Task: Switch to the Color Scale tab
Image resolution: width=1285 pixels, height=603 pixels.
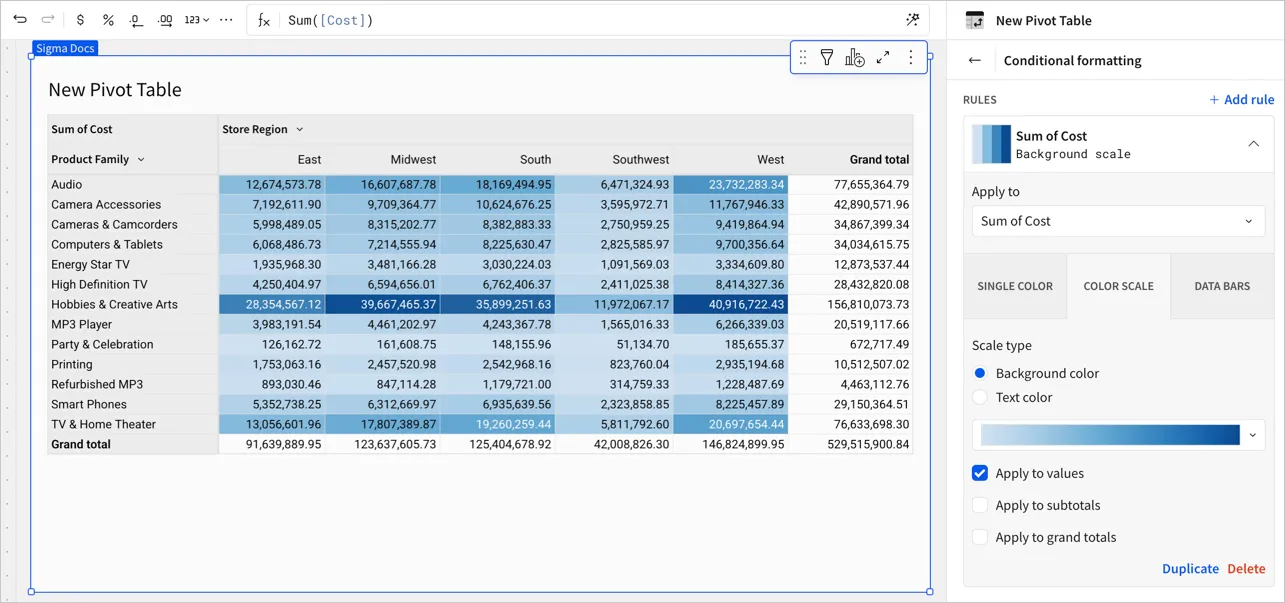Action: click(1118, 286)
